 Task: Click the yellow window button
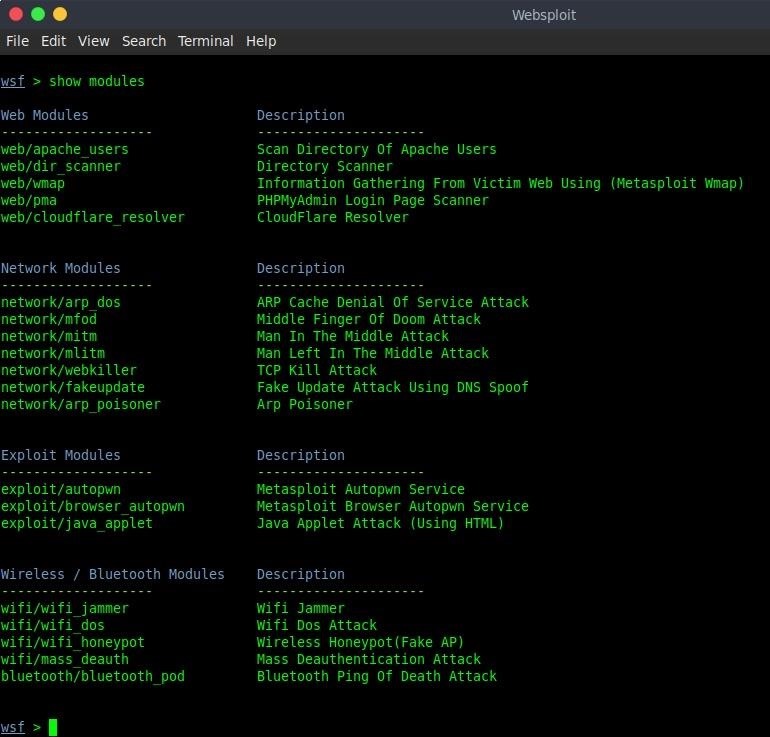pos(60,14)
